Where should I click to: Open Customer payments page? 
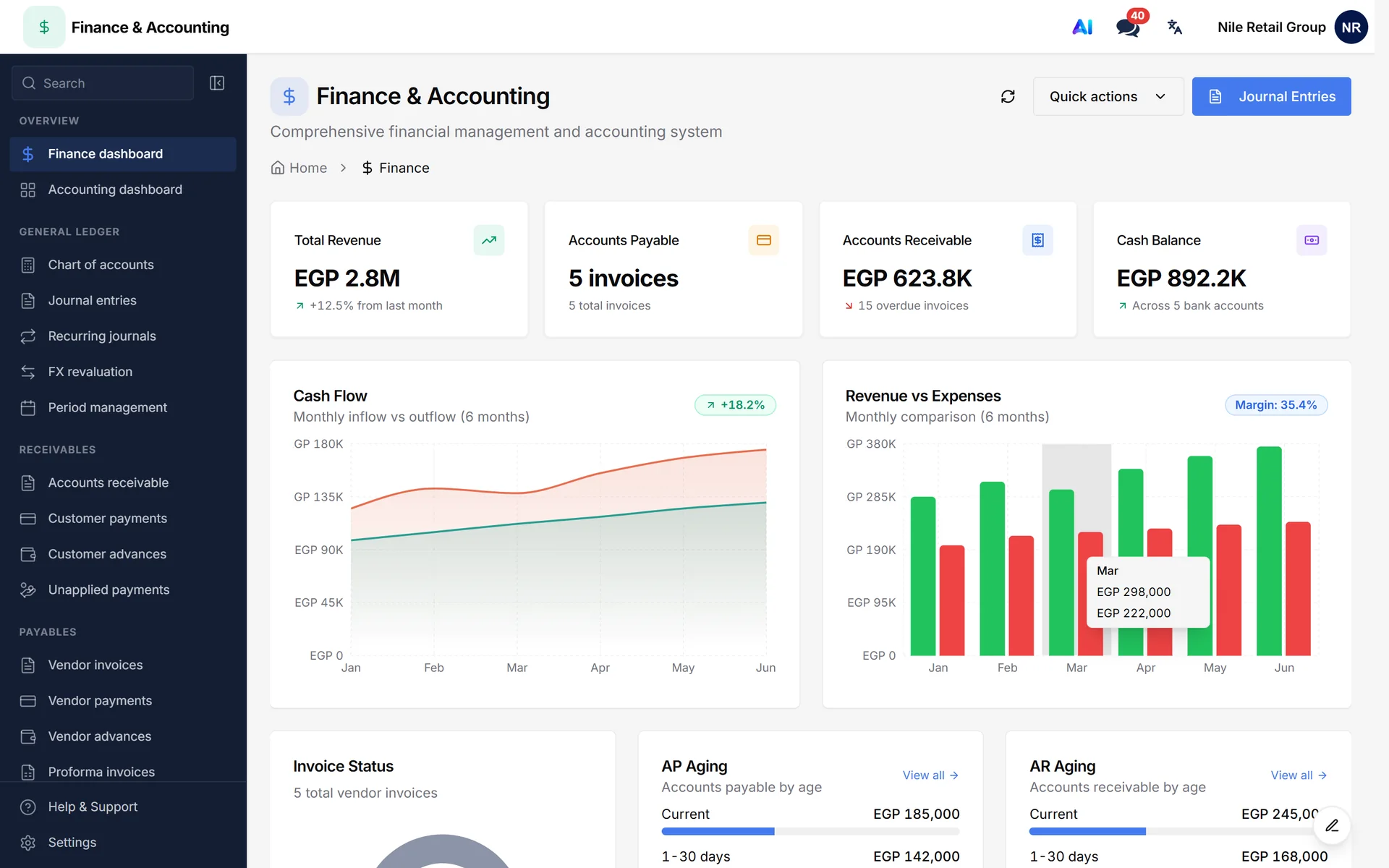pyautogui.click(x=123, y=519)
